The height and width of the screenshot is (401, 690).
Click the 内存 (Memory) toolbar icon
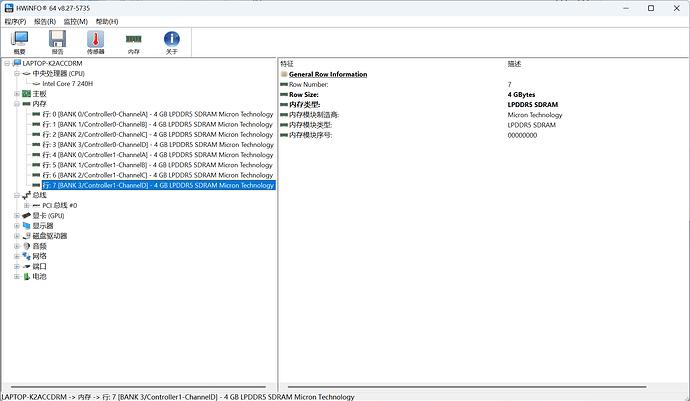[133, 42]
